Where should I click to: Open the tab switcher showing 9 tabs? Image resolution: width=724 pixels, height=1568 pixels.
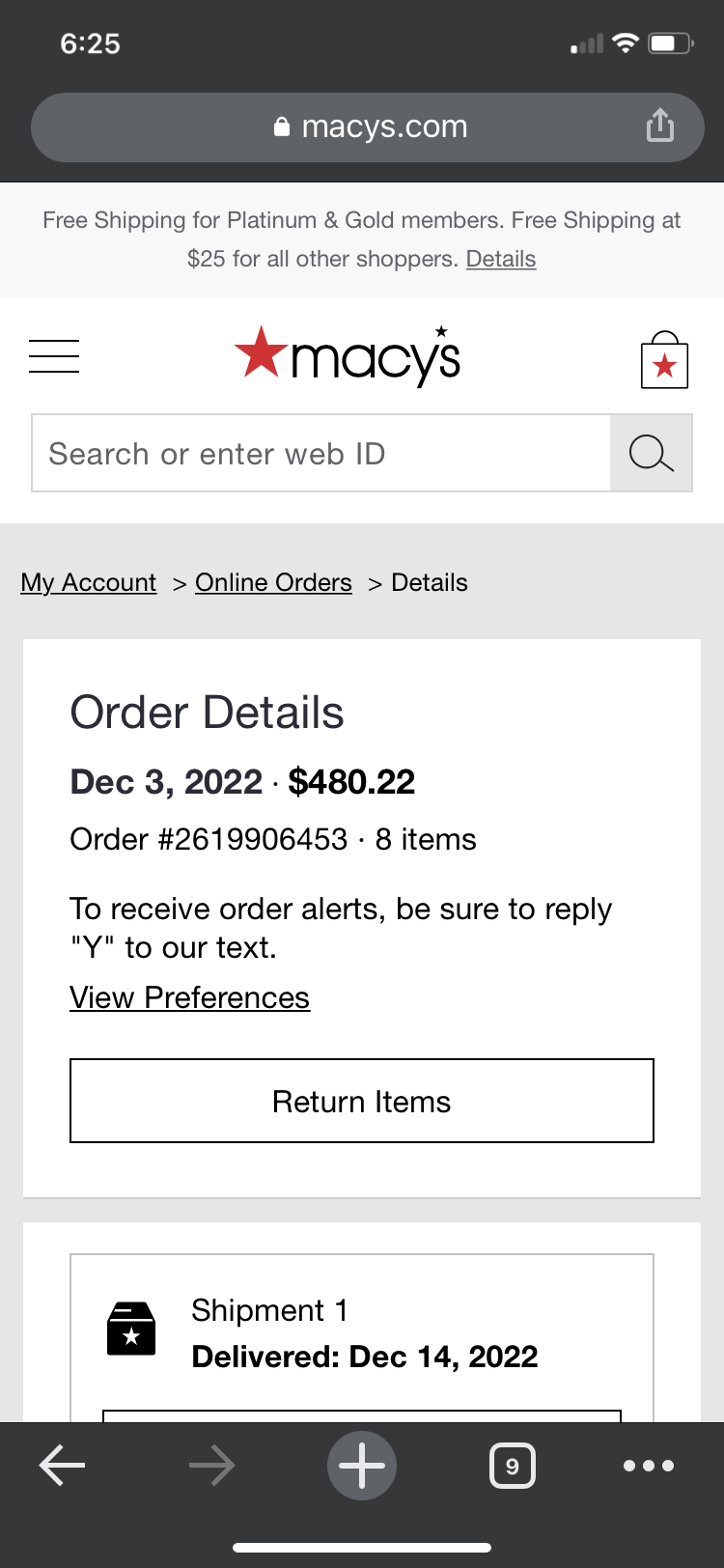(513, 1465)
